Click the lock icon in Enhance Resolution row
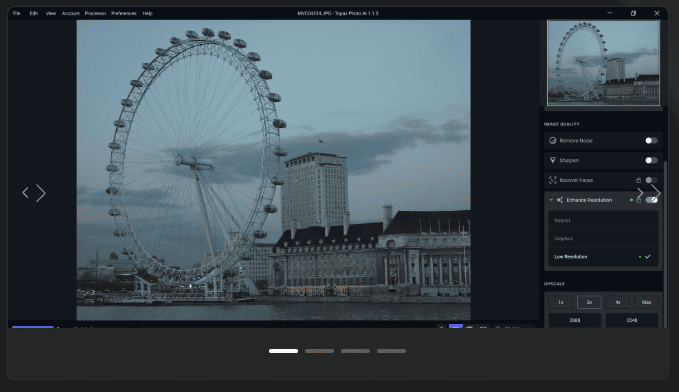The image size is (679, 392). pyautogui.click(x=638, y=200)
